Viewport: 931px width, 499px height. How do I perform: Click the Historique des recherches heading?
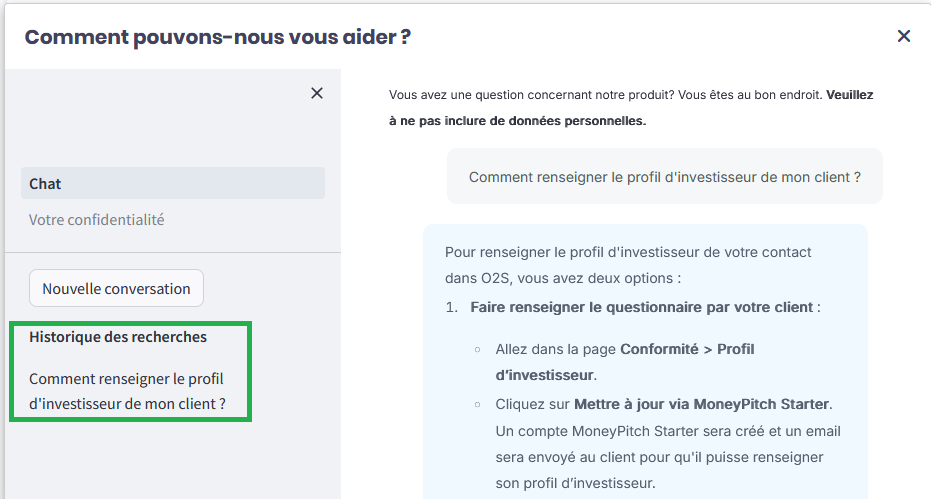[x=118, y=337]
